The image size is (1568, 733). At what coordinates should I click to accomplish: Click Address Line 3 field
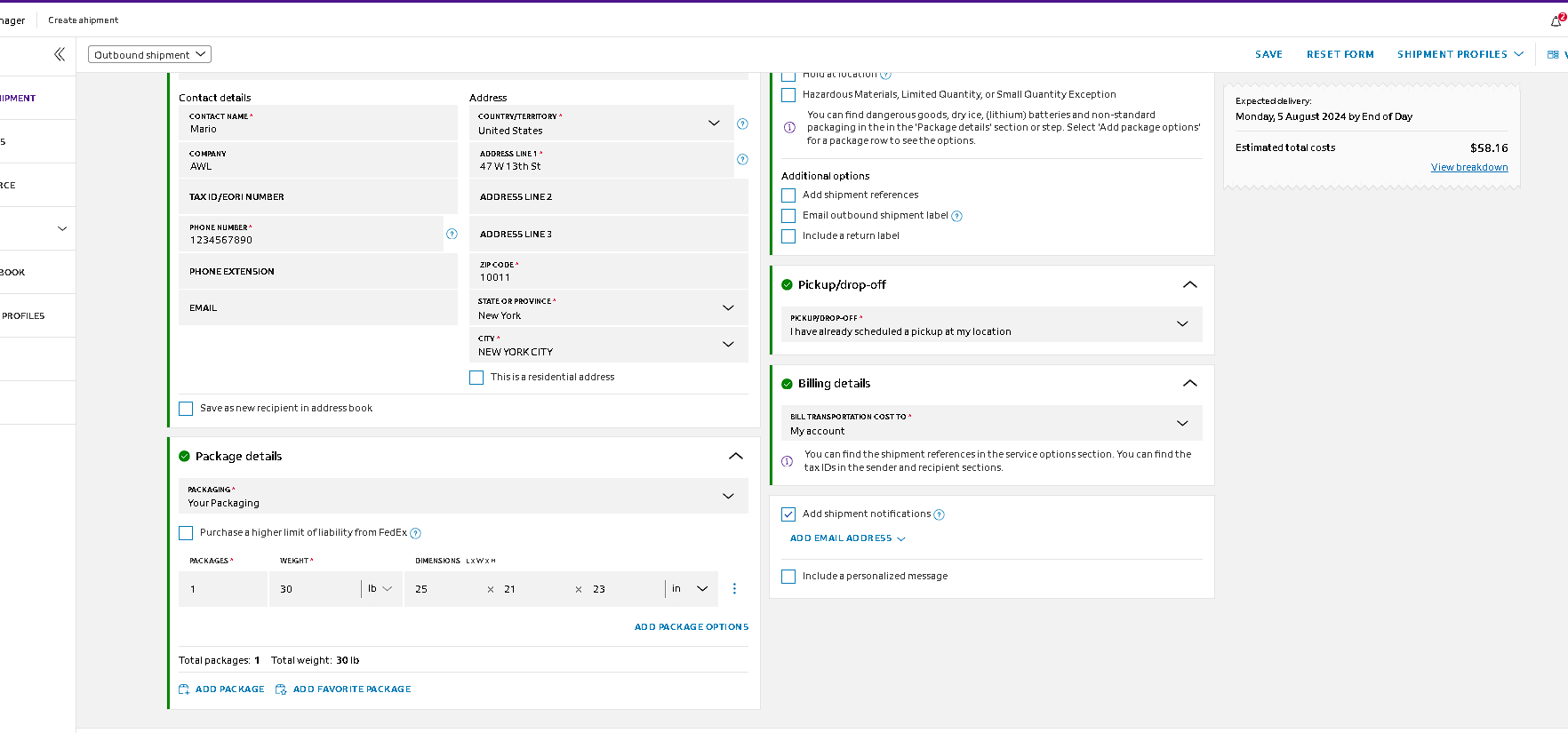pyautogui.click(x=609, y=235)
